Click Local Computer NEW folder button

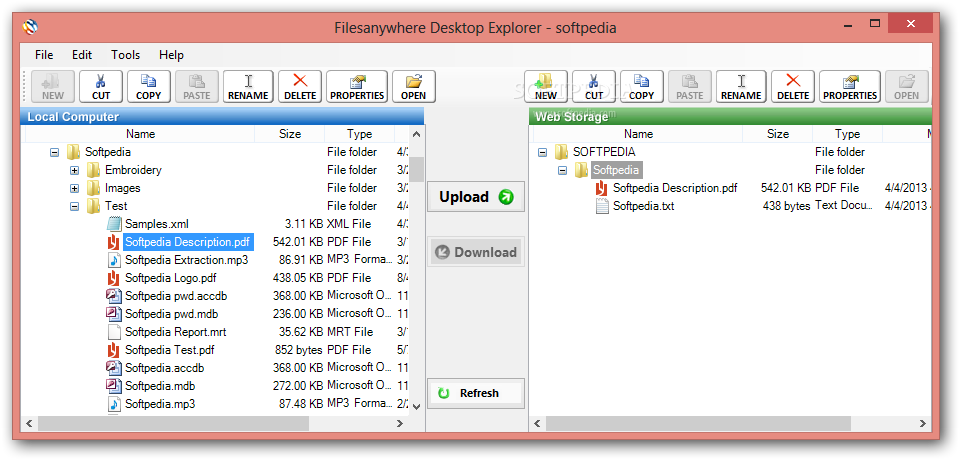click(x=53, y=86)
